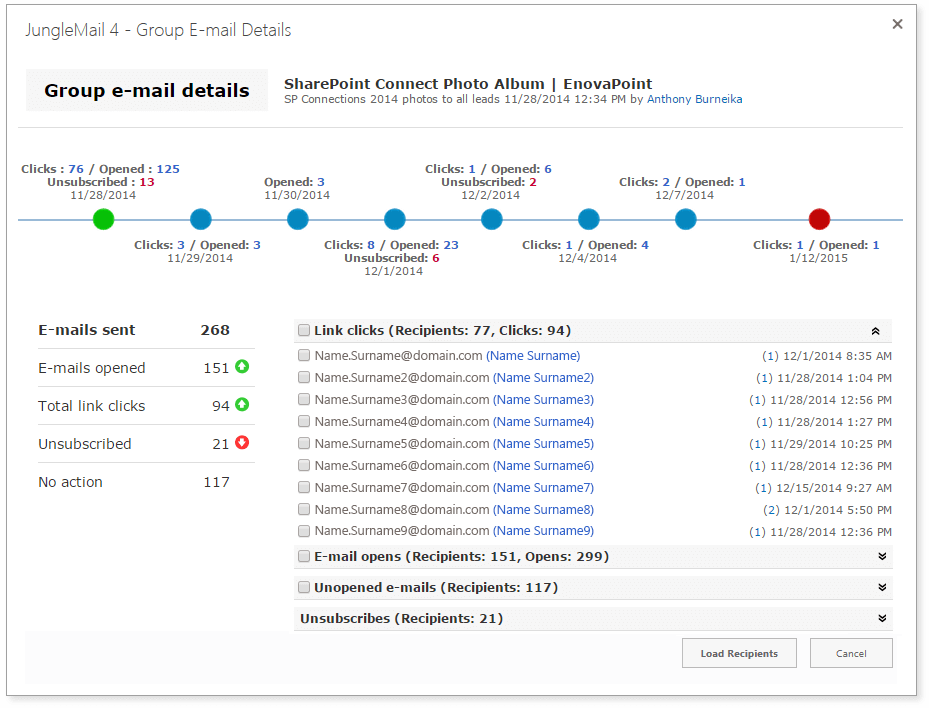Click the timeline dot for 11/30/2014
Viewport: 929px width, 708px height.
pyautogui.click(x=297, y=219)
